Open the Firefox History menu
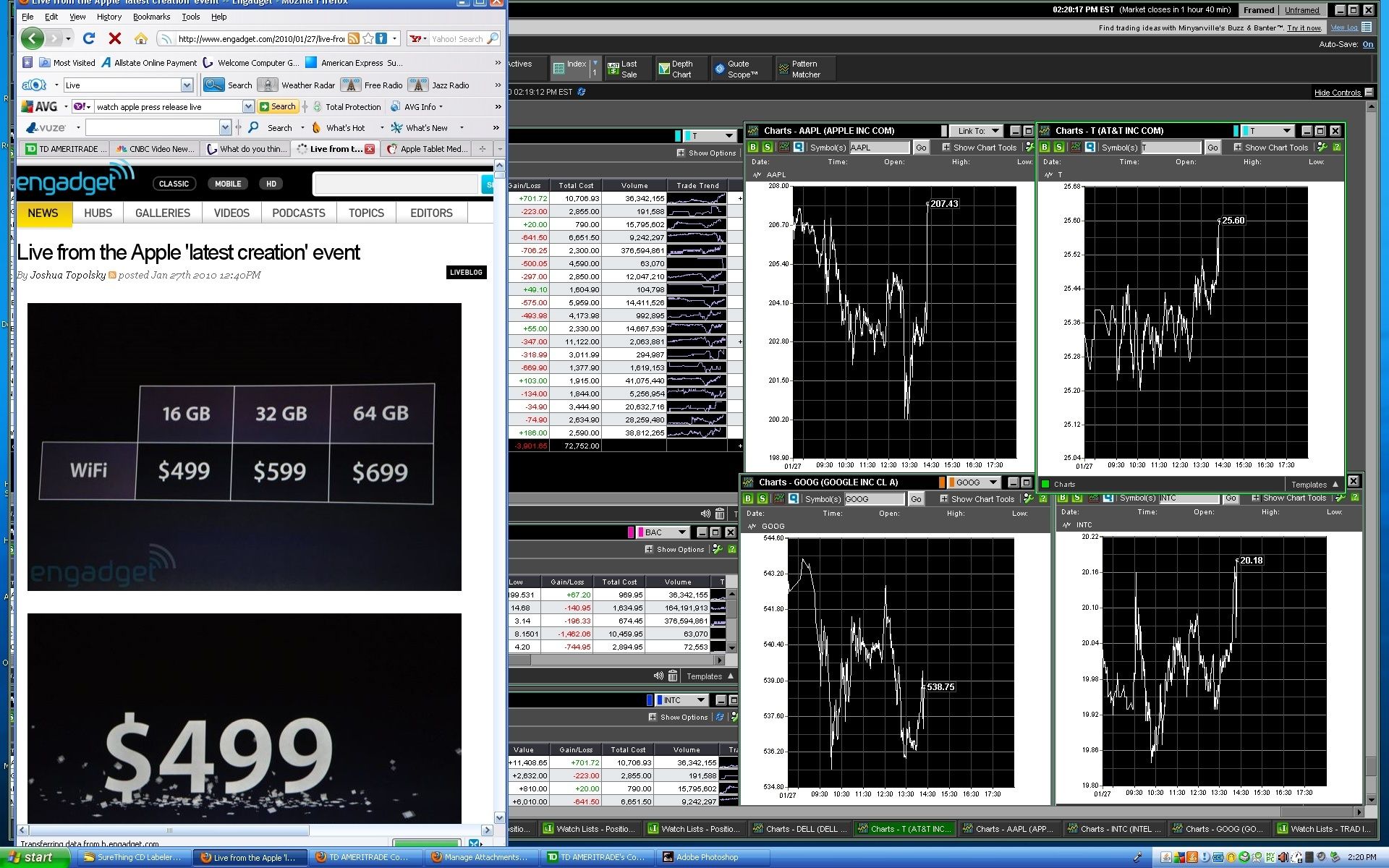The image size is (1389, 868). coord(109,17)
